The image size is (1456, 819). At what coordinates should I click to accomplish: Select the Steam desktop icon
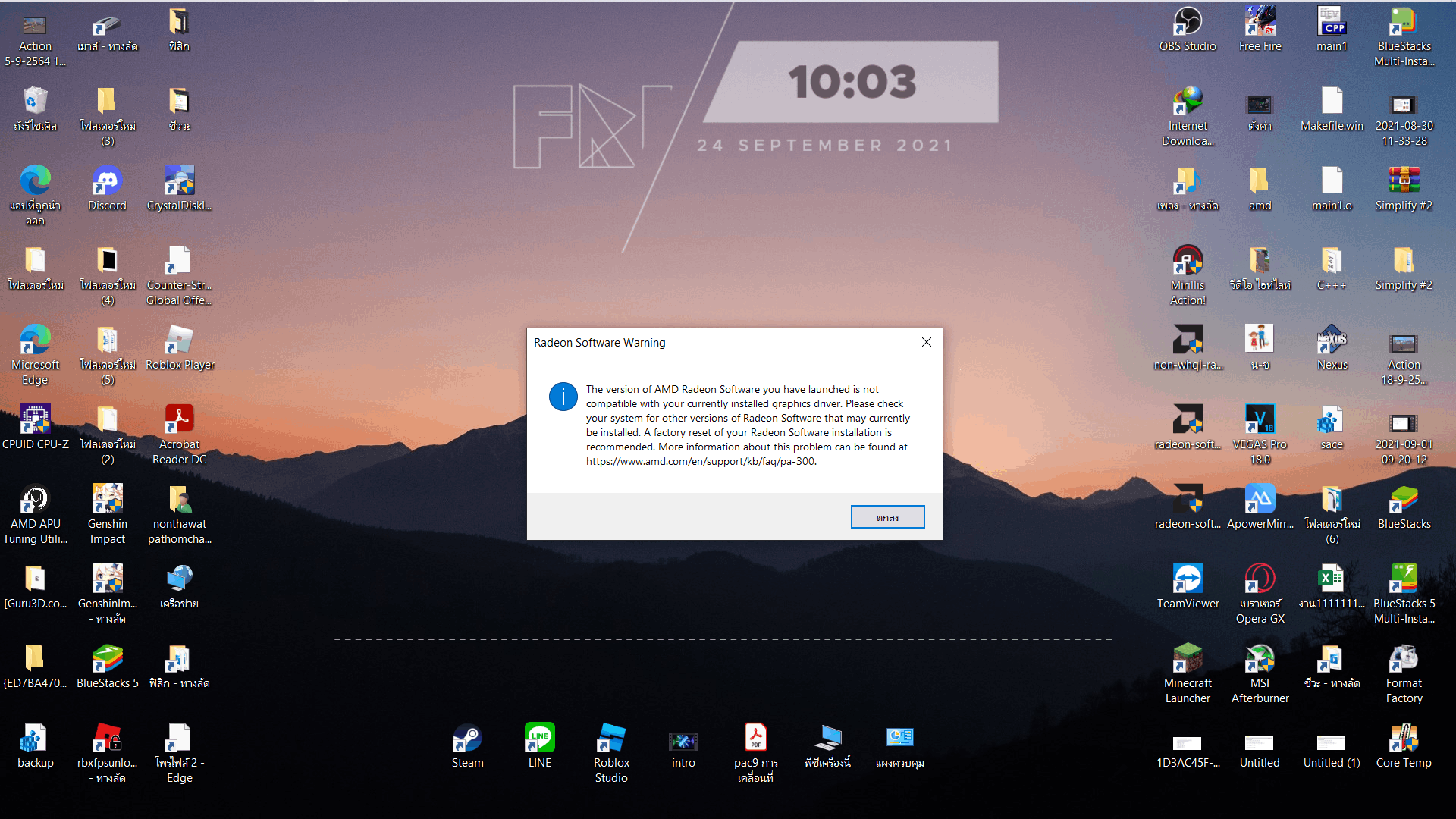coord(467,738)
